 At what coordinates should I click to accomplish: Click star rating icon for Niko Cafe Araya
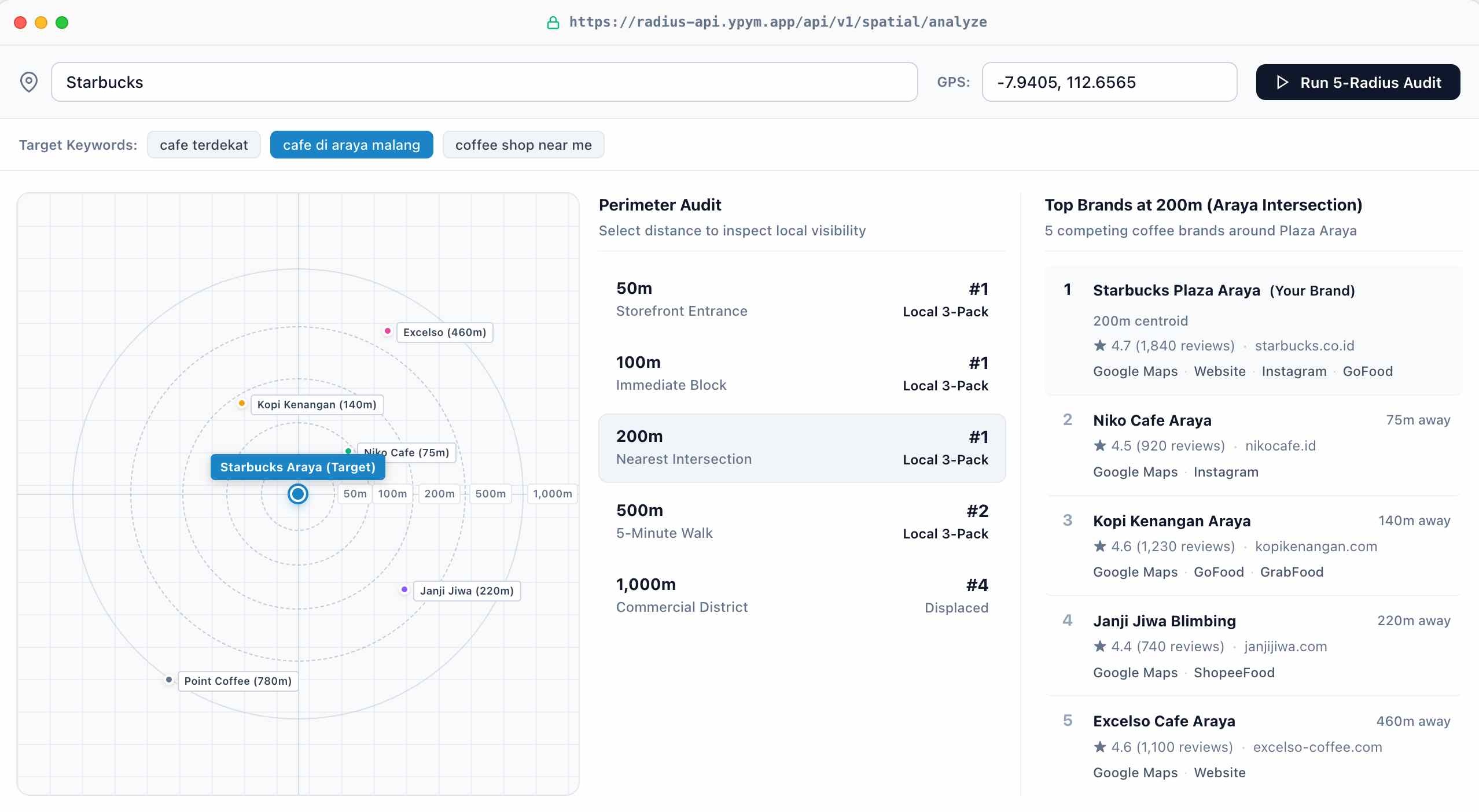pos(1100,445)
